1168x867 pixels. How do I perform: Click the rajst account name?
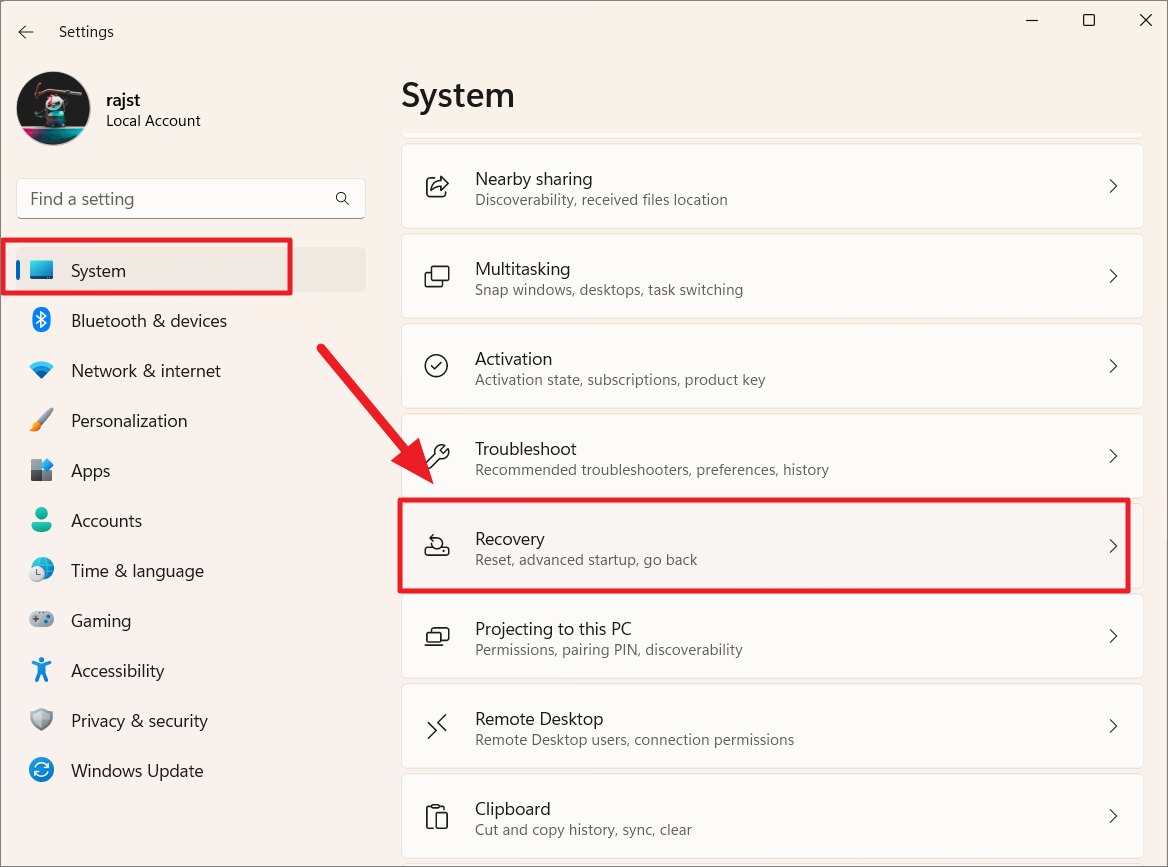[x=123, y=101]
